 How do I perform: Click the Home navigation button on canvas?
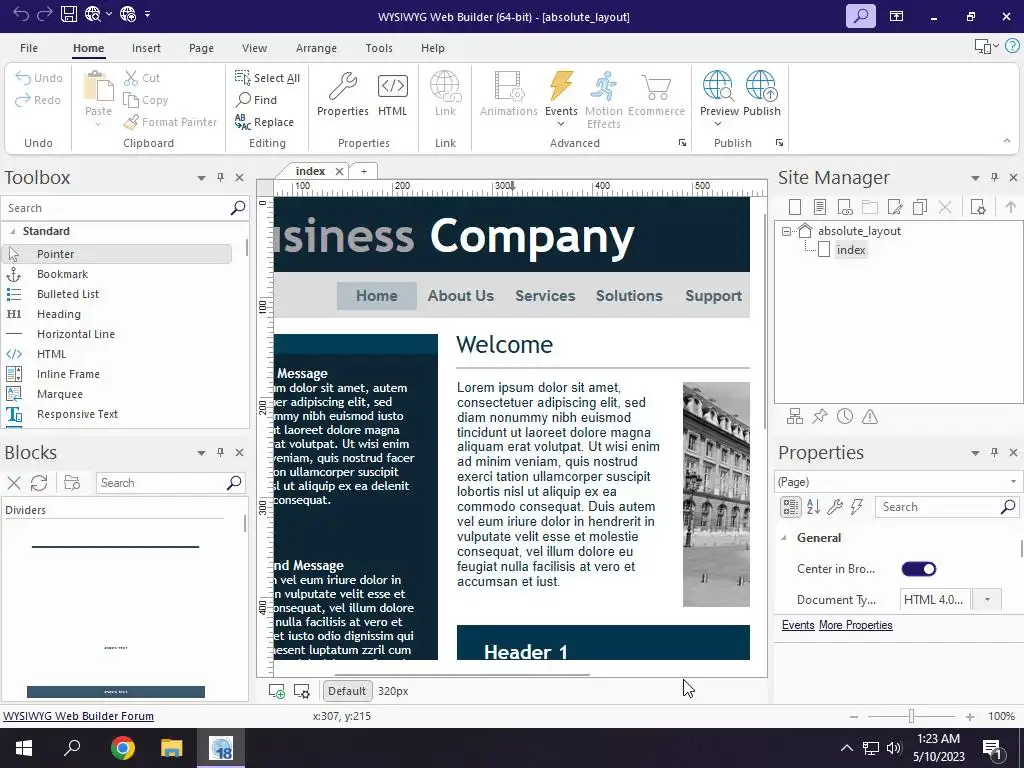coord(377,296)
